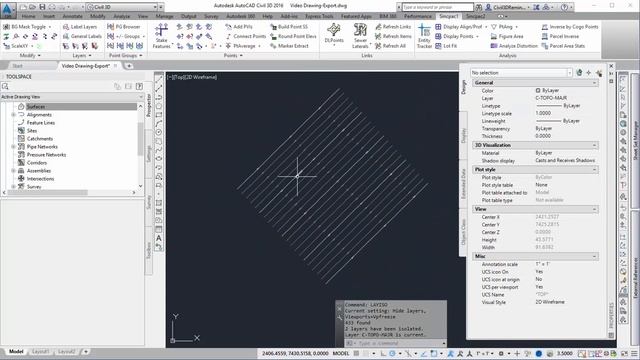Viewport: 640px width, 360px height.
Task: Switch to the Analyze ribbon tab
Action: (x=121, y=16)
